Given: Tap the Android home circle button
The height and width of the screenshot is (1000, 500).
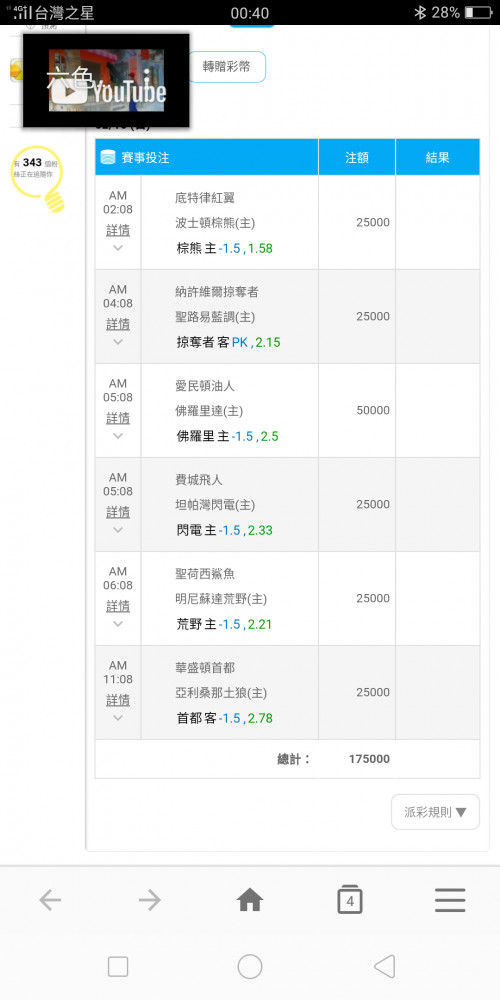Looking at the screenshot, I should click(250, 967).
